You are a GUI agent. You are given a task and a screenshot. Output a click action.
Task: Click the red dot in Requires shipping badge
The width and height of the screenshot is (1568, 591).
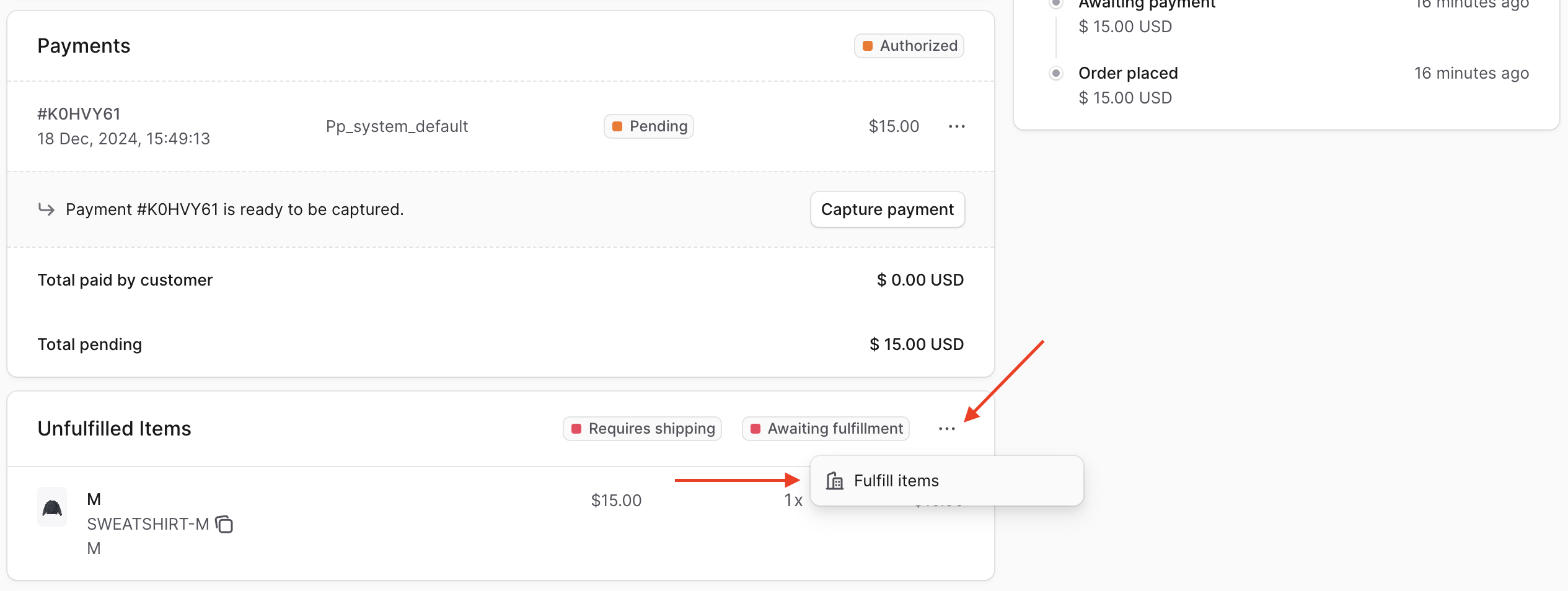576,428
